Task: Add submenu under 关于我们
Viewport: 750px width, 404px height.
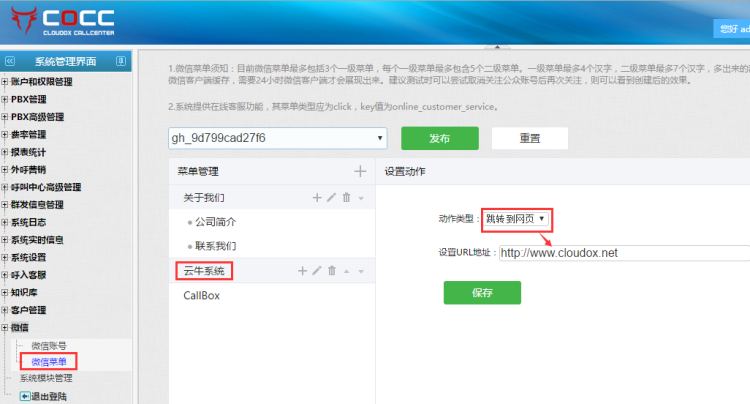Action: pos(317,198)
